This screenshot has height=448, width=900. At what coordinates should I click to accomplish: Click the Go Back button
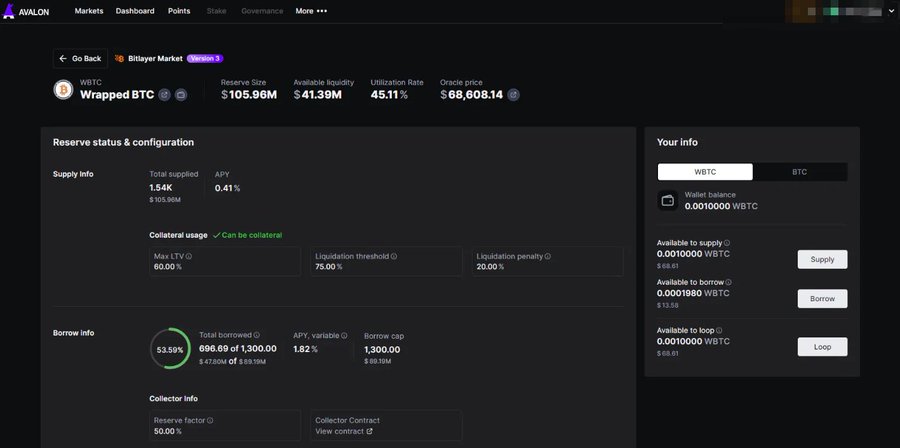click(x=80, y=59)
